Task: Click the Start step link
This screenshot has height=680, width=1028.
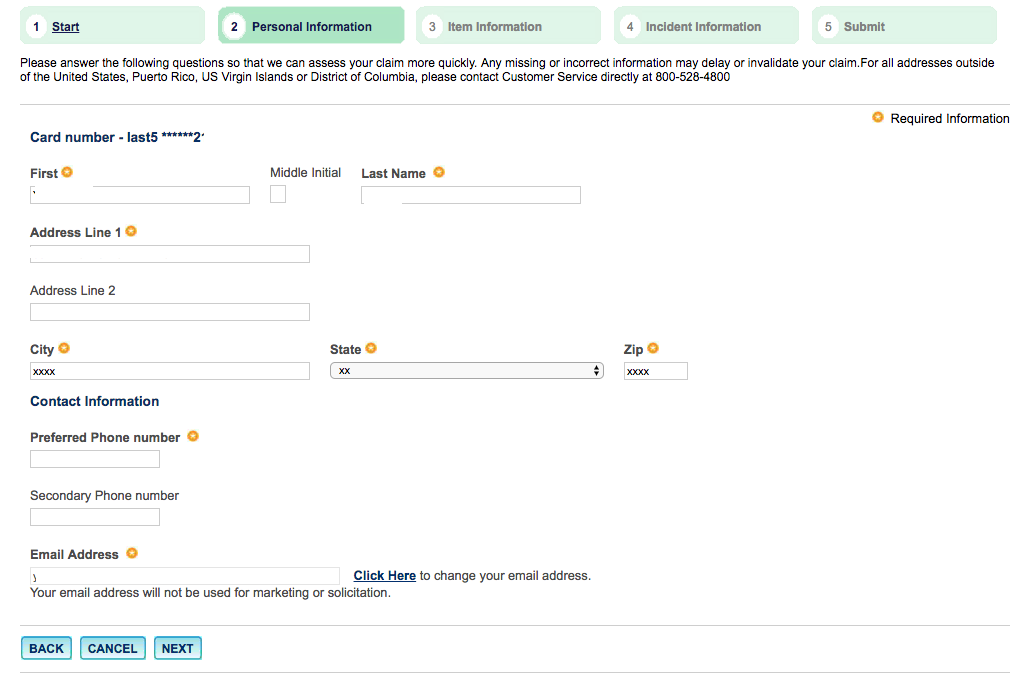Action: click(66, 27)
